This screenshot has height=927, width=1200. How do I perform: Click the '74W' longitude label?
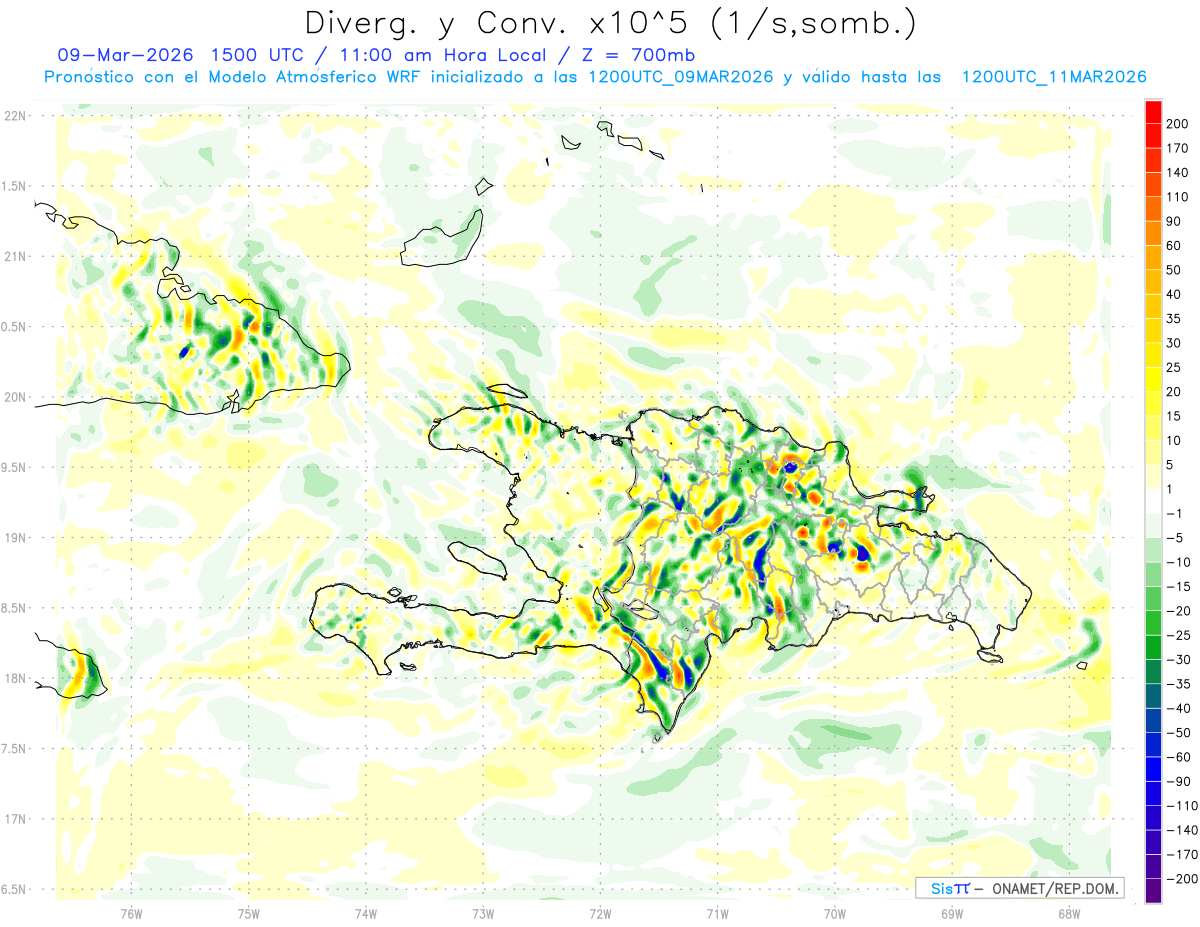(366, 914)
